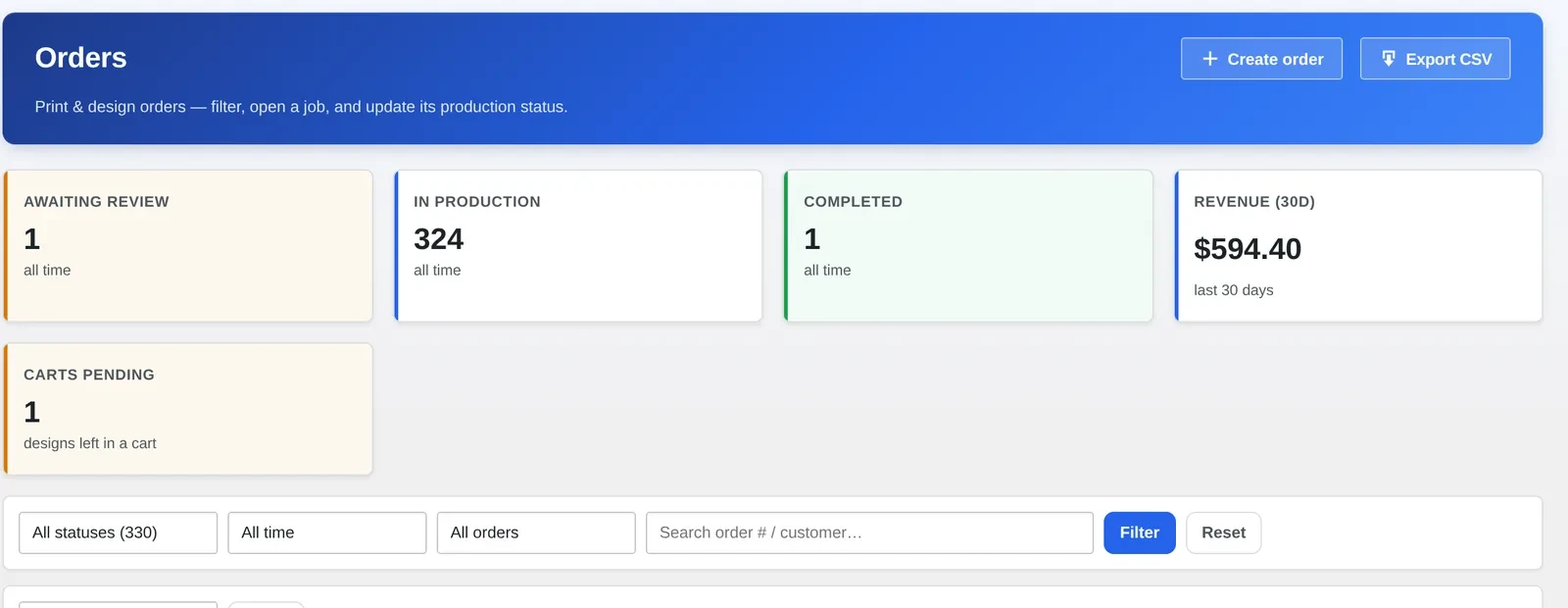Image resolution: width=1568 pixels, height=608 pixels.
Task: Open the Awaiting Review stat card
Action: [188, 246]
